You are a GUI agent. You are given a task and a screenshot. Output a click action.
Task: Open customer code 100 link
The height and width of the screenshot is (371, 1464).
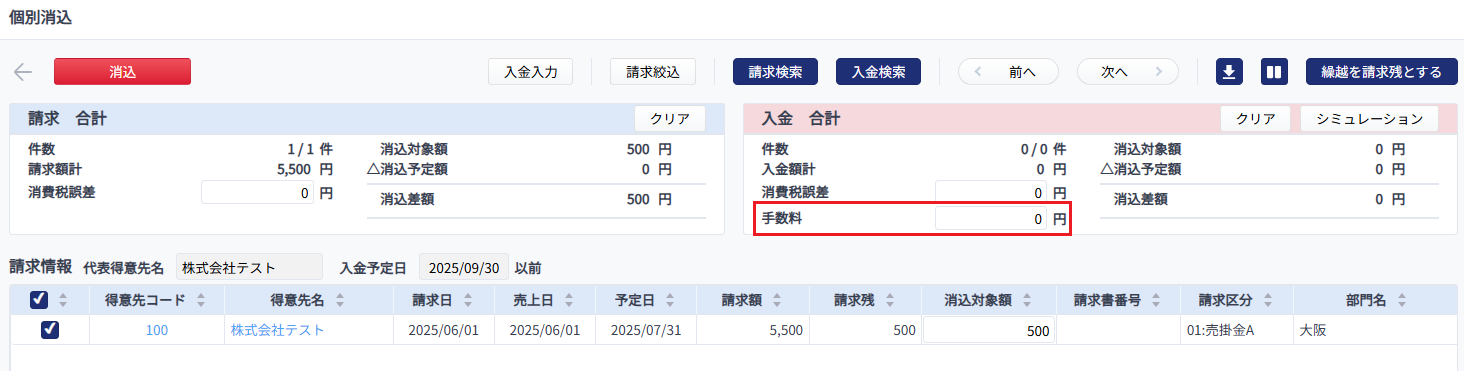click(157, 330)
